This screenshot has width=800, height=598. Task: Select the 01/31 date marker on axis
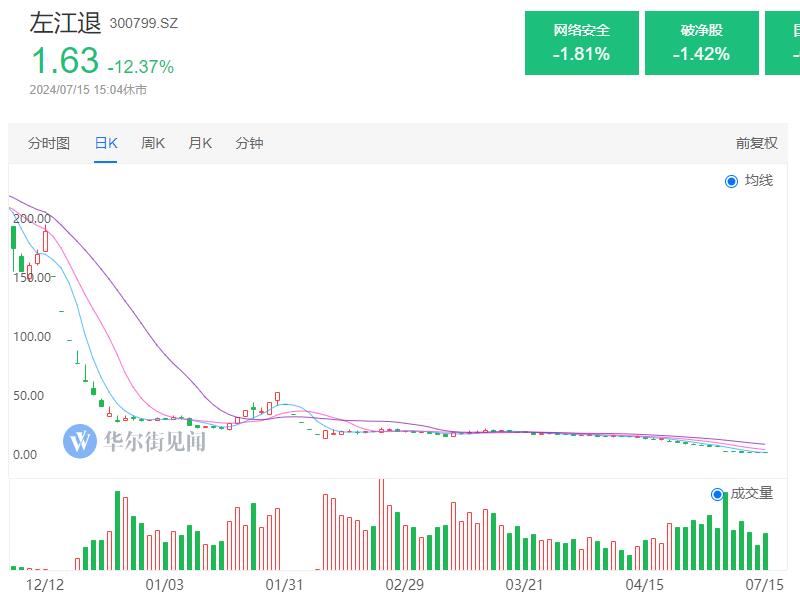click(283, 583)
